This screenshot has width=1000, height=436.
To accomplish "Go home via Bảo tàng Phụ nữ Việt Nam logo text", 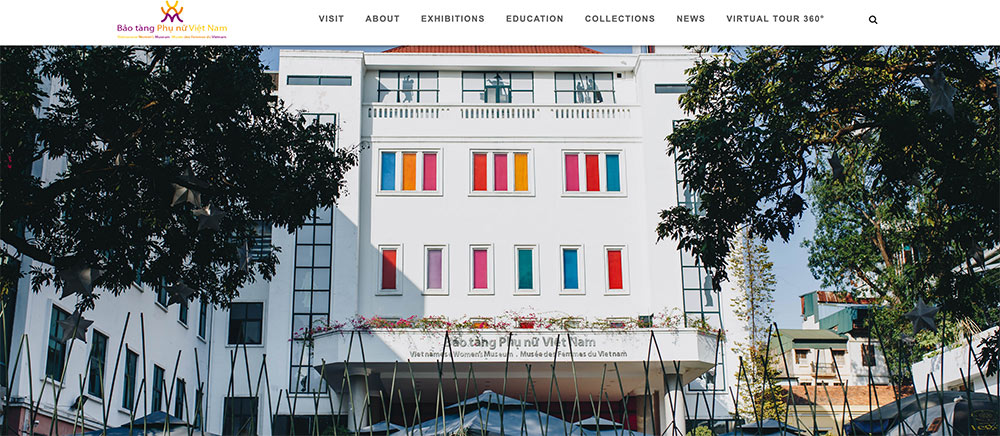I will pos(172,28).
